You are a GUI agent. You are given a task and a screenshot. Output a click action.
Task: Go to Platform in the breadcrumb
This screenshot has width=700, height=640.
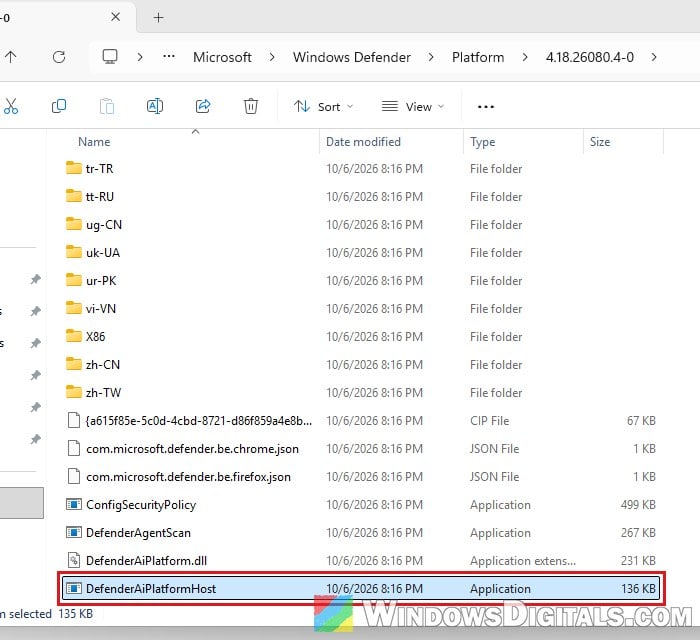(478, 57)
